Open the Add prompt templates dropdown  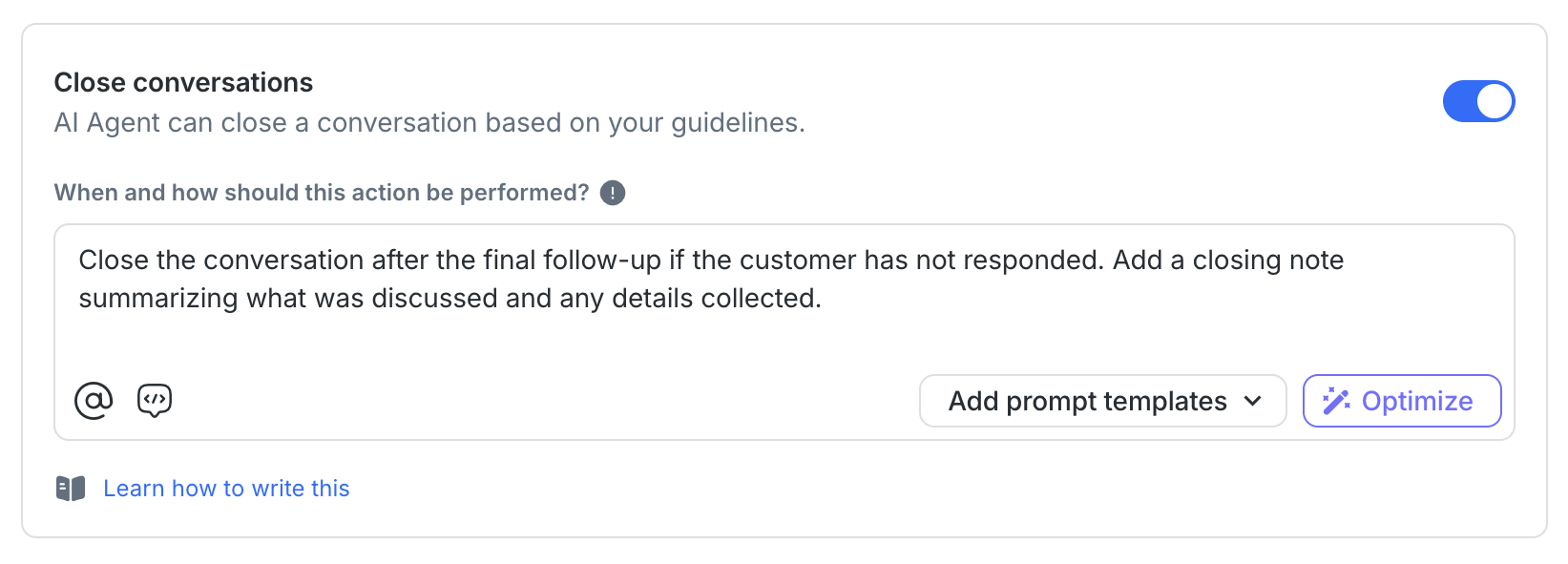(1102, 401)
